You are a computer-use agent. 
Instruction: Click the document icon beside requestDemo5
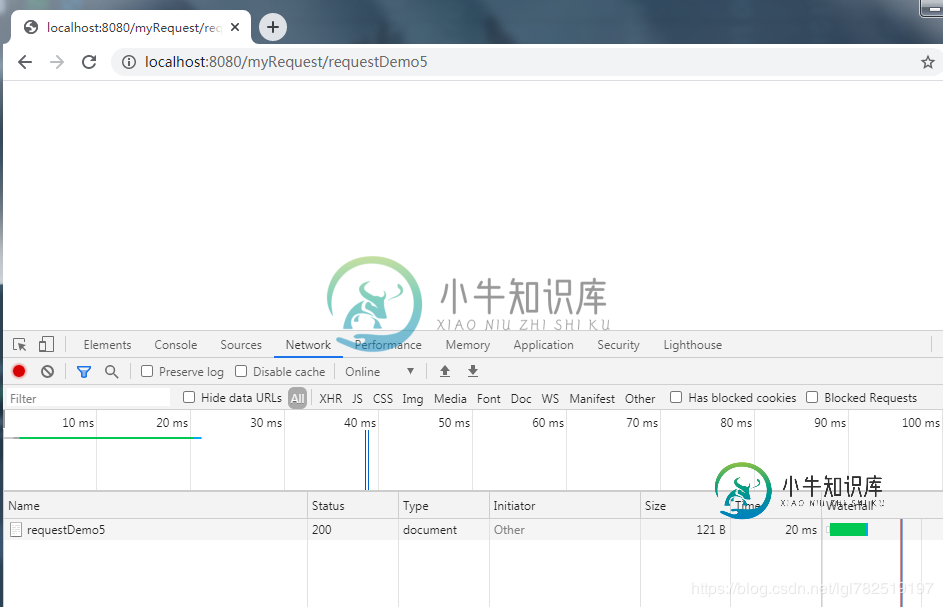[x=16, y=529]
